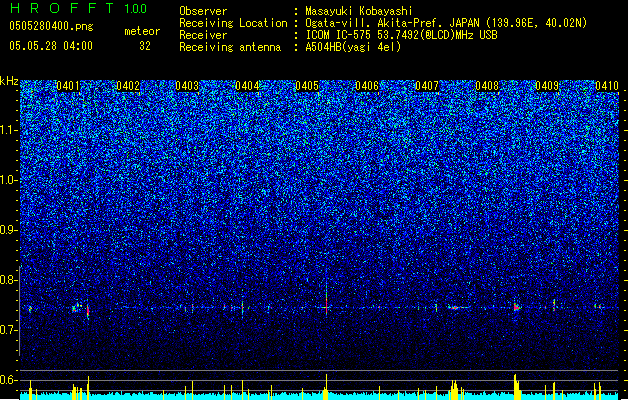
Task: Click the 0406 time marker
Action: tap(367, 86)
